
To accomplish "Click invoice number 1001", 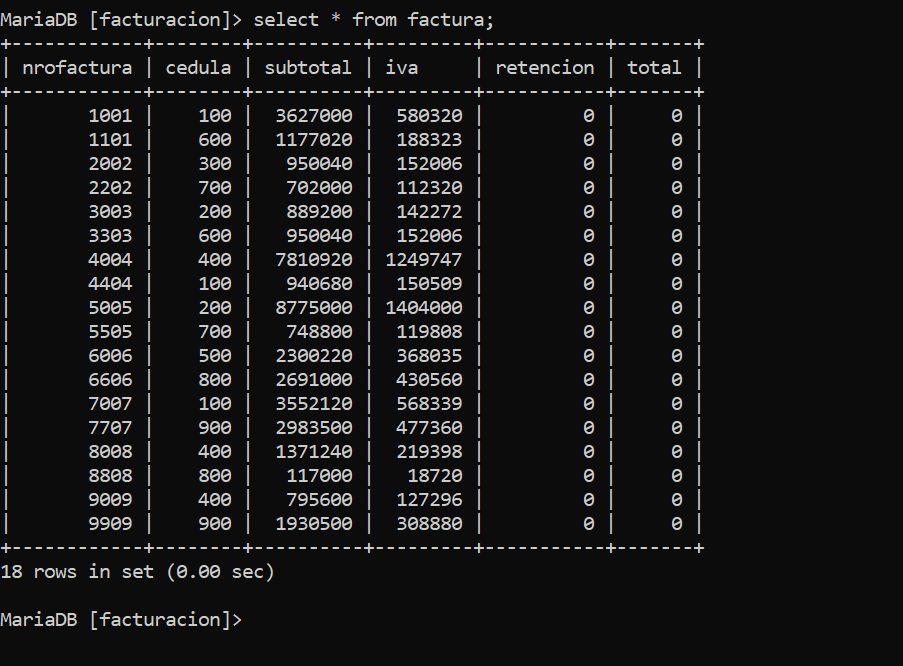I will [111, 116].
